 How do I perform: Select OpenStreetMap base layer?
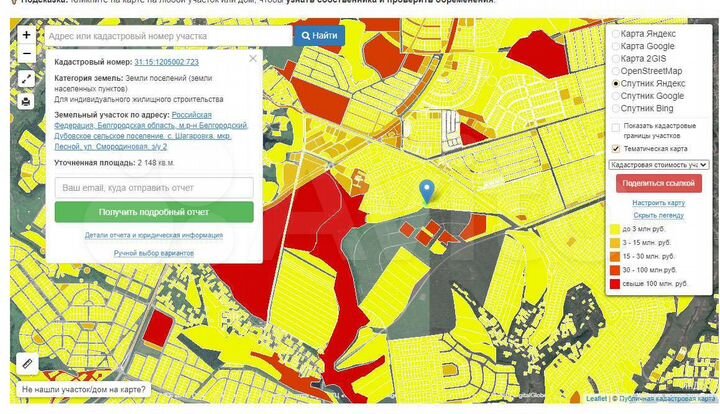pos(616,71)
